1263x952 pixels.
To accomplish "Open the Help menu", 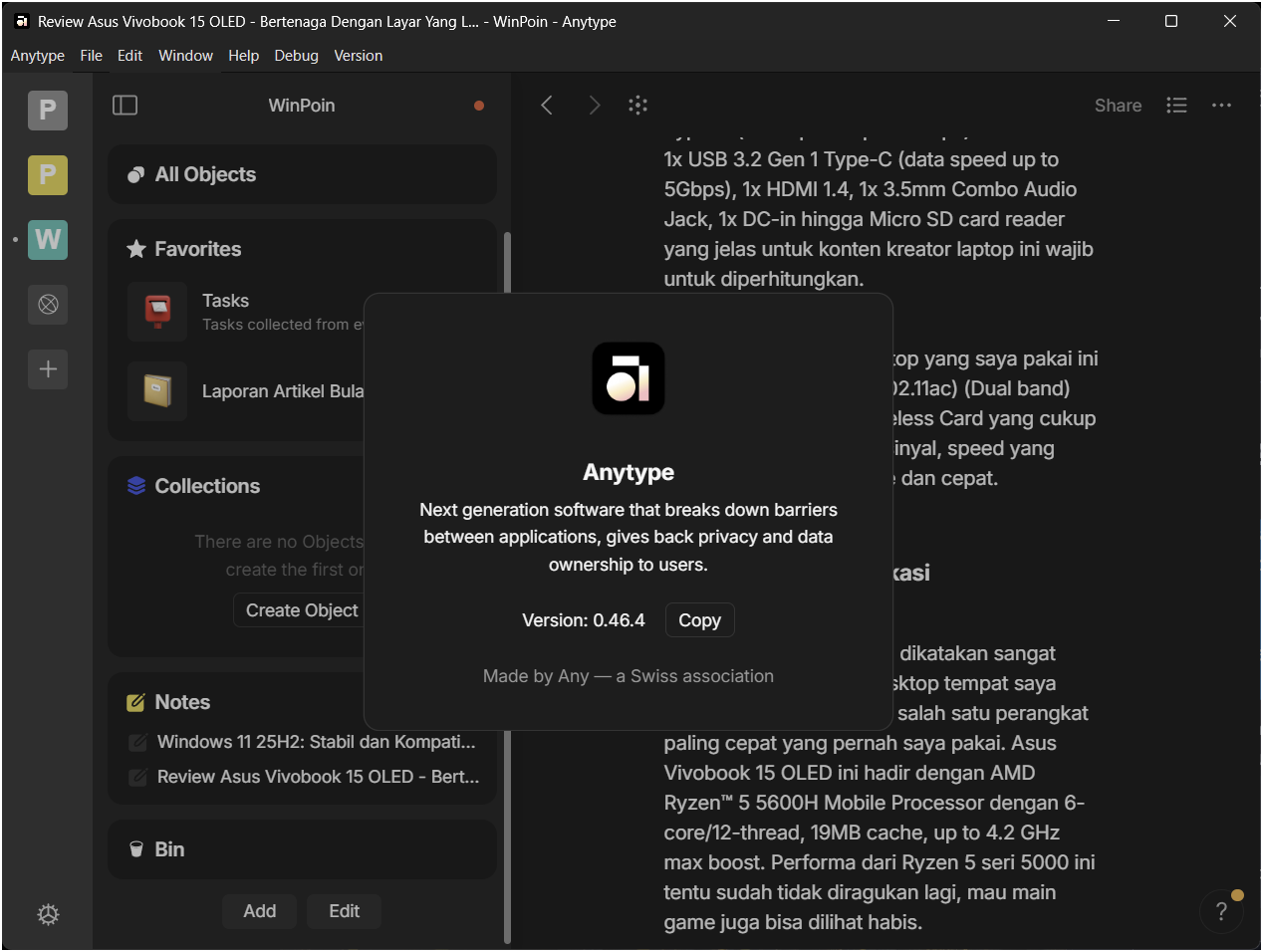I will (244, 56).
